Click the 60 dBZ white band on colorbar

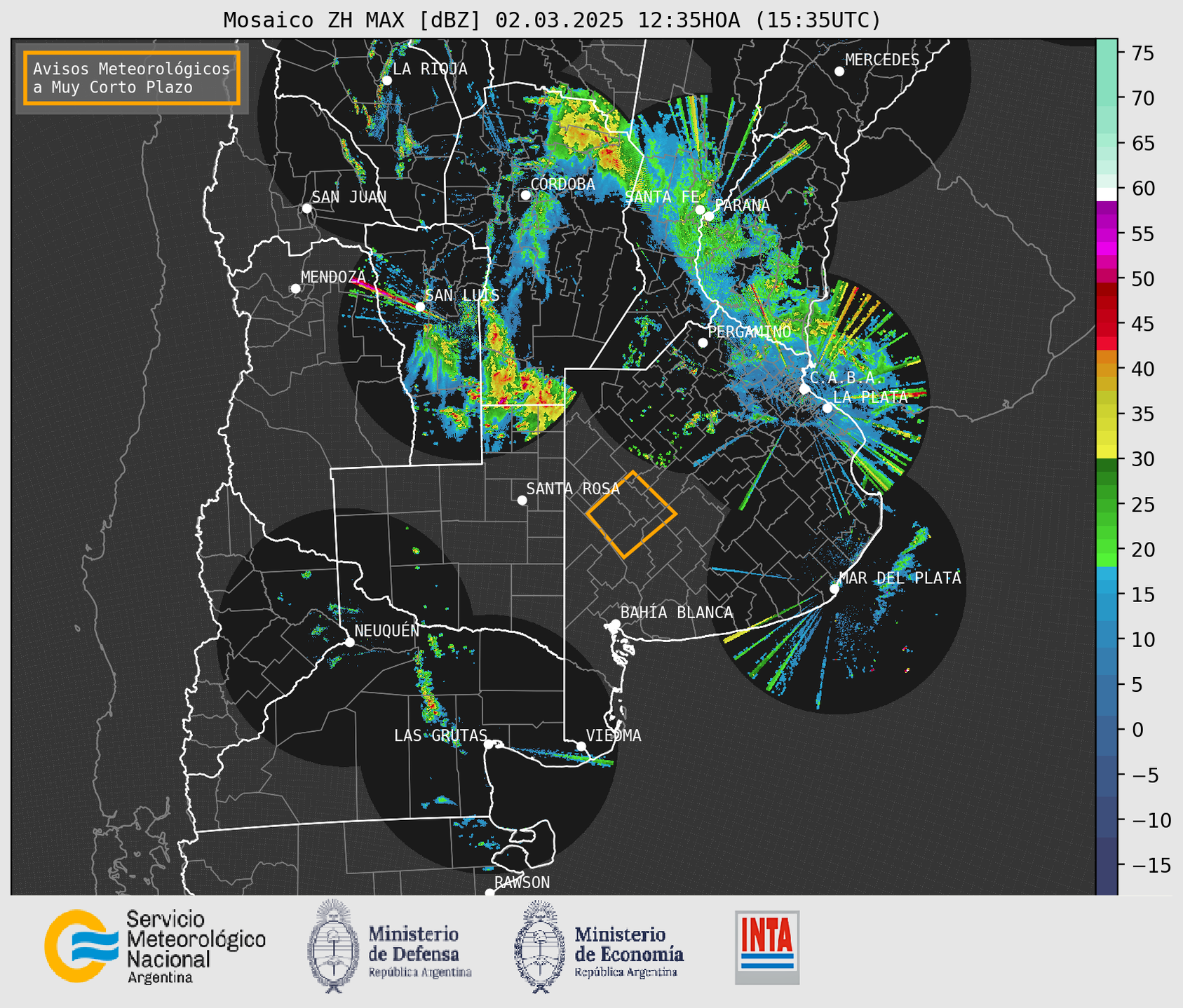(1107, 193)
